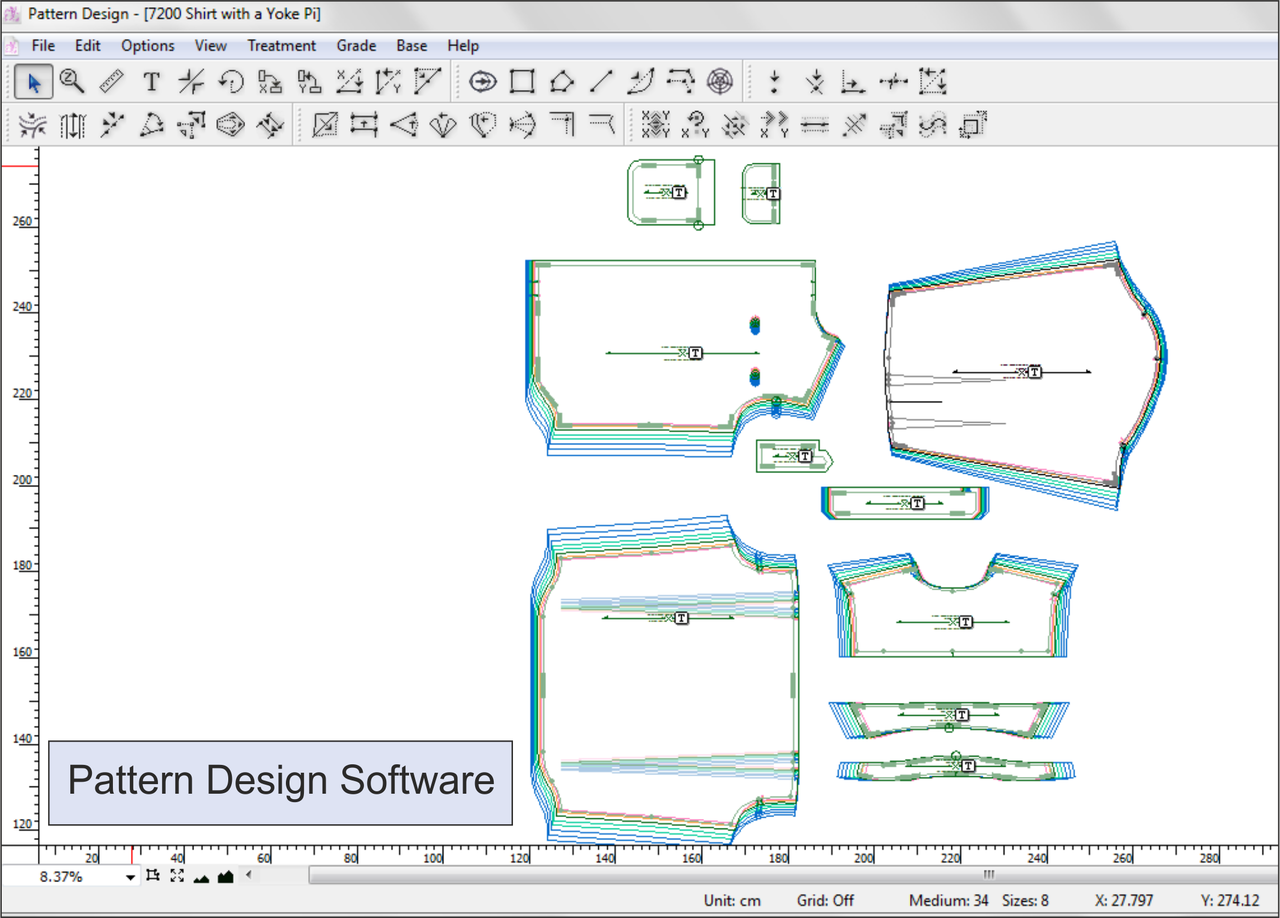This screenshot has width=1280, height=918.
Task: Open the Grade menu
Action: pyautogui.click(x=356, y=46)
